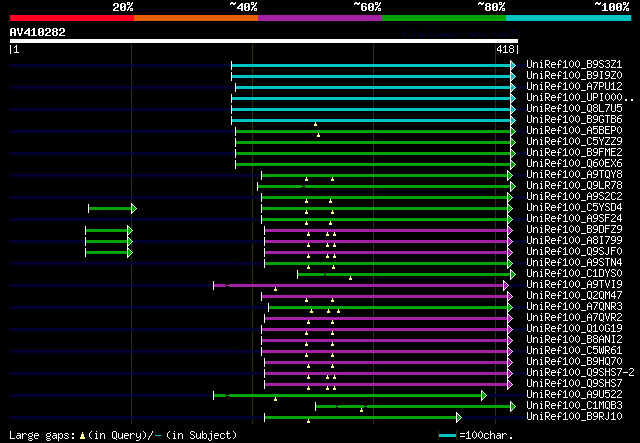Click the purple alignment bar for UniRef100_A9TVI9

(359, 286)
